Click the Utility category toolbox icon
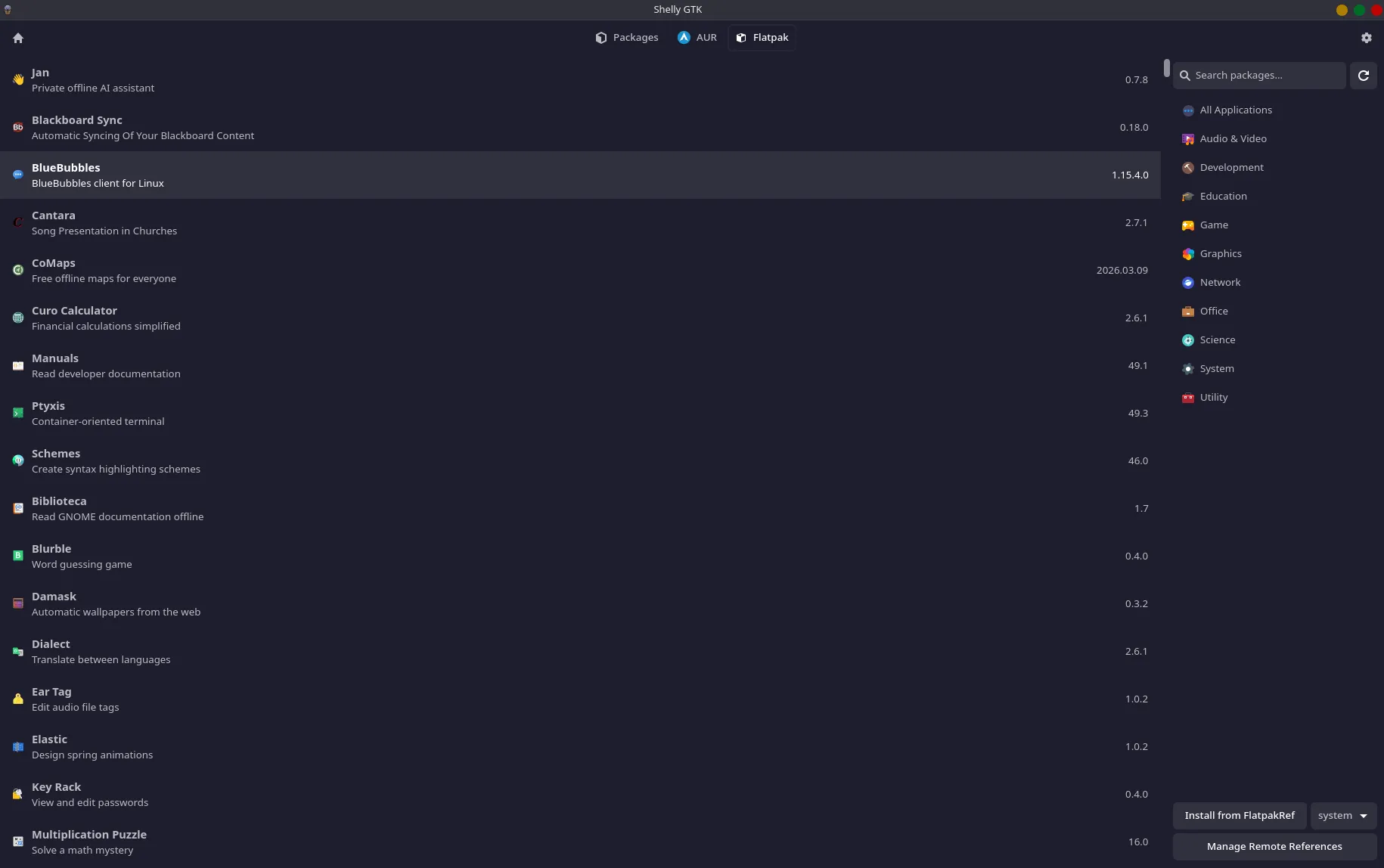 point(1188,398)
